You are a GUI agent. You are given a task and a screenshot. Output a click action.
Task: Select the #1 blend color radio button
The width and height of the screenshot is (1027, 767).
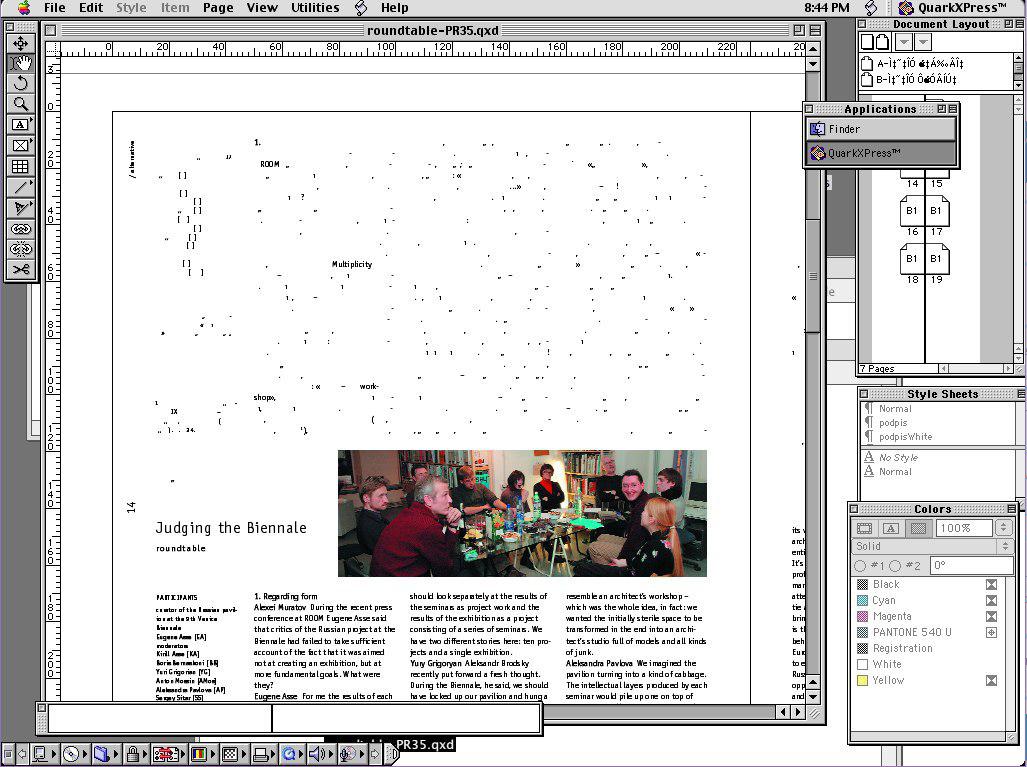pos(860,565)
